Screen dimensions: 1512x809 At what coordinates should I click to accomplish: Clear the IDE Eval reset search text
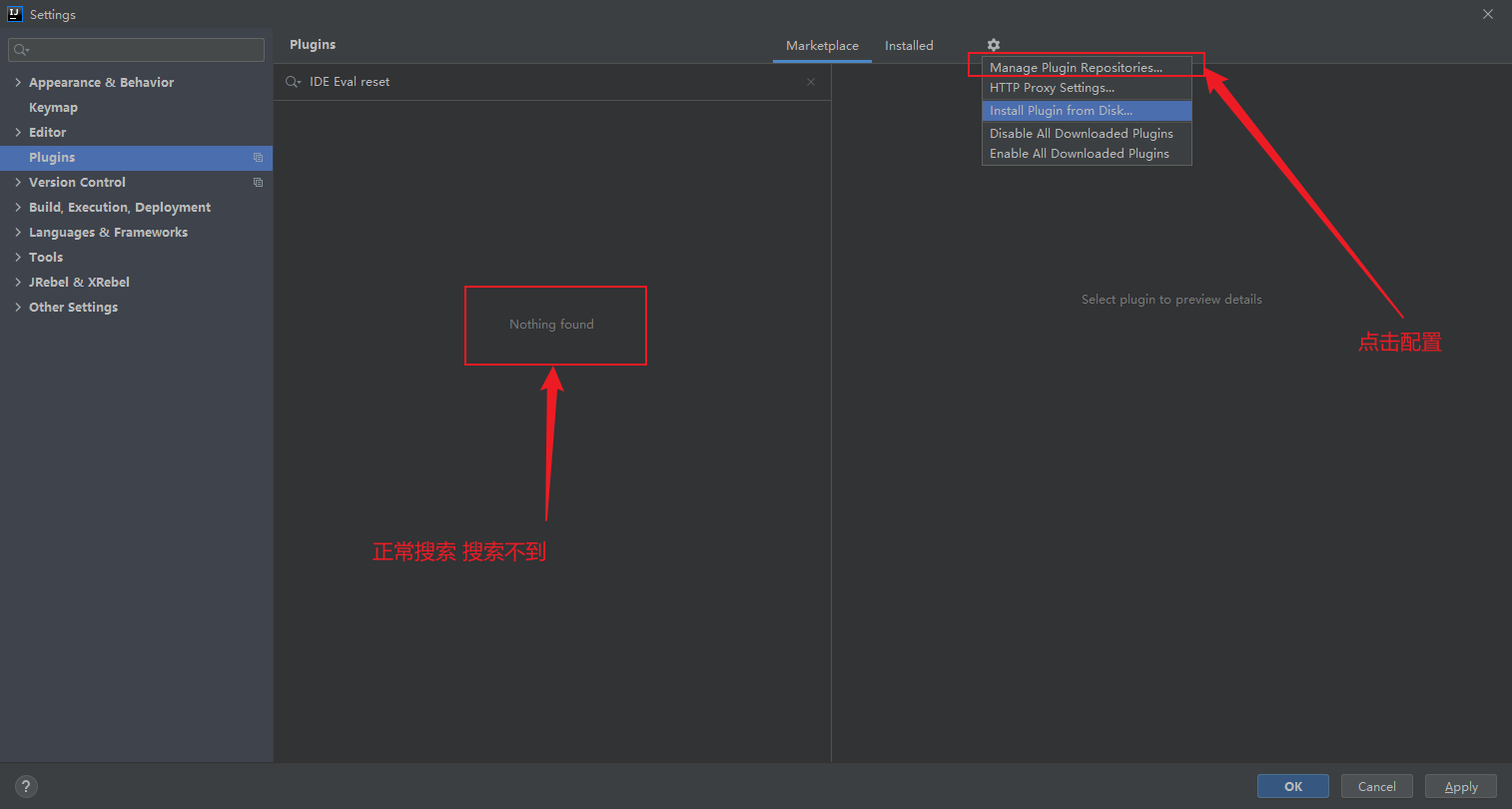pos(810,81)
